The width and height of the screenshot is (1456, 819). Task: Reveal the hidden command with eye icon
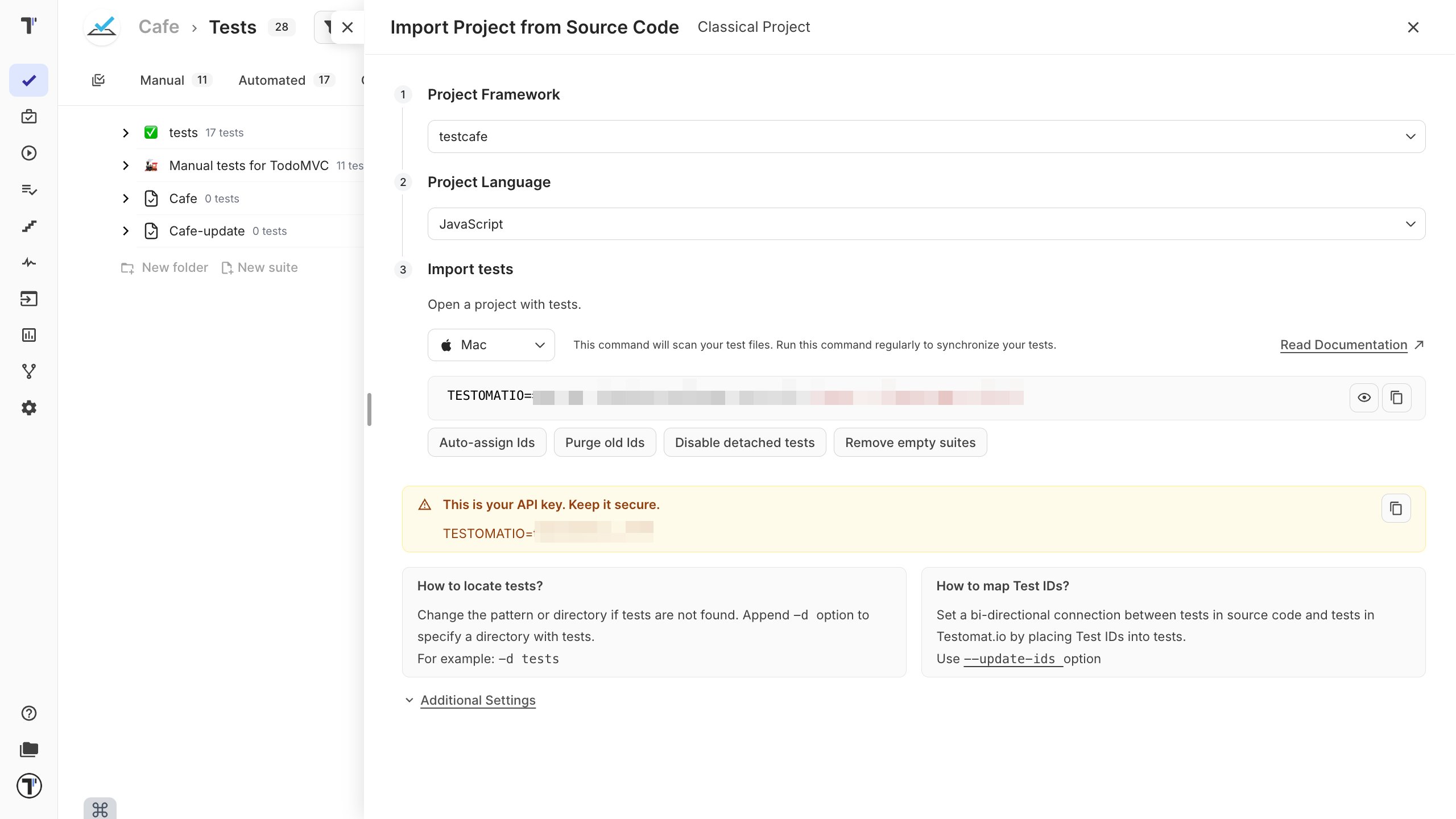tap(1364, 398)
